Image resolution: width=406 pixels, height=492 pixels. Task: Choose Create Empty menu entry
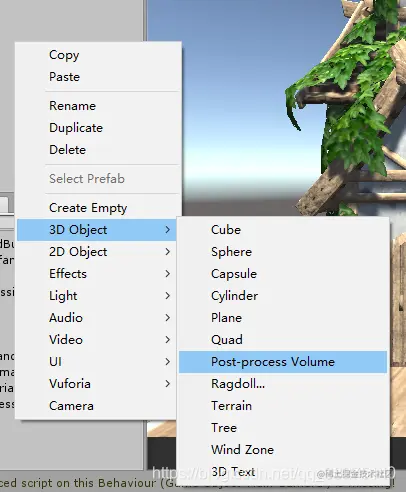point(98,208)
